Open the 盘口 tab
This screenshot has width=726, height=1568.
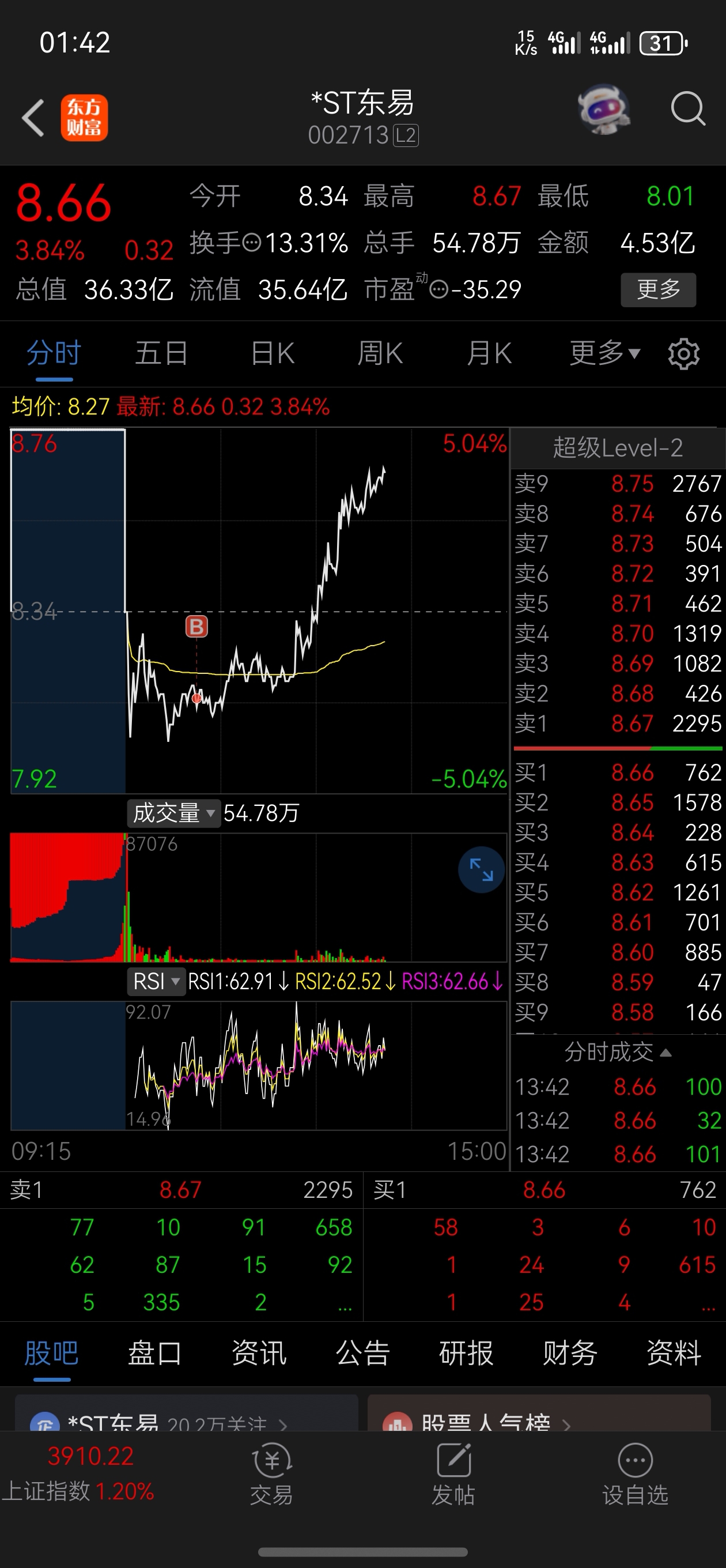point(154,1352)
